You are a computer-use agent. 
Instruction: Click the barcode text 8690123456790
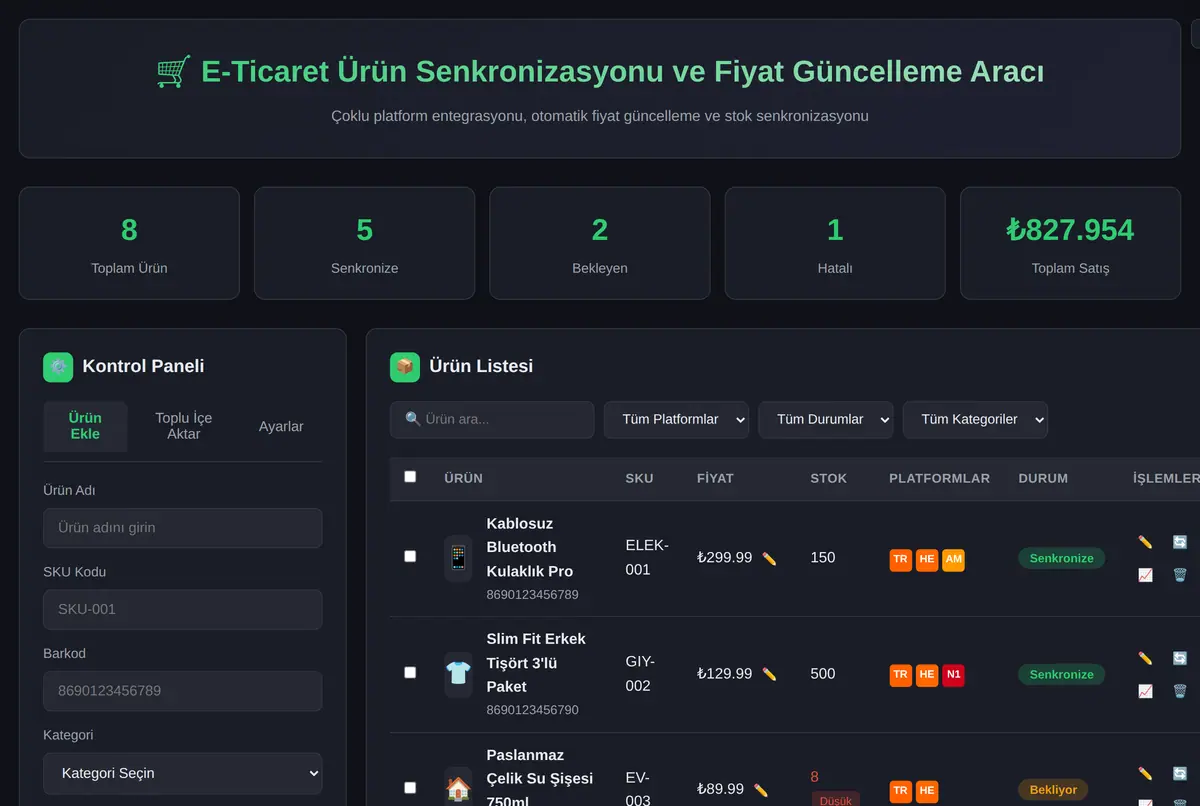click(x=533, y=710)
